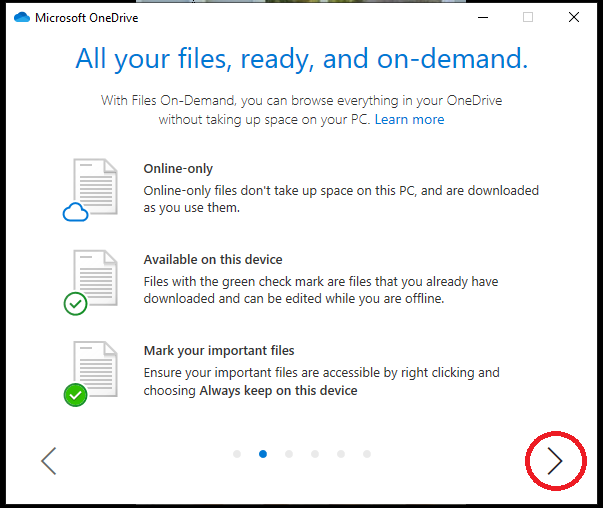Jump to the fifth page indicator dot

click(x=341, y=454)
